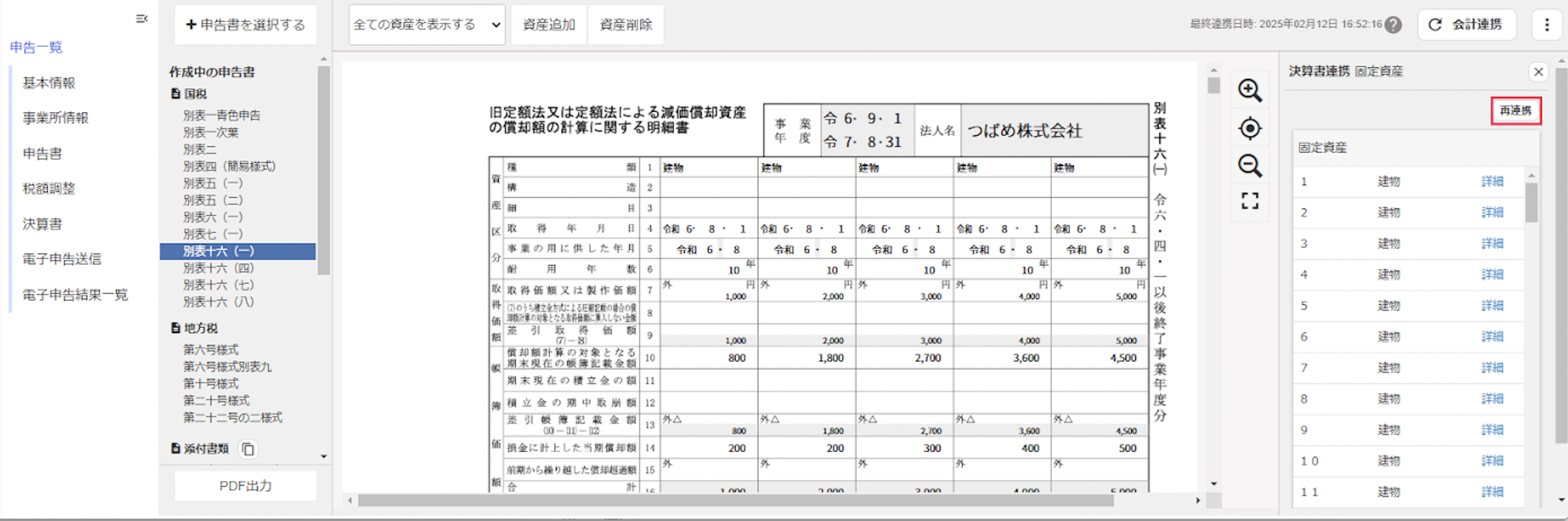Click the horizontal scrollbar under the form
The image size is (1568, 521).
[735, 500]
